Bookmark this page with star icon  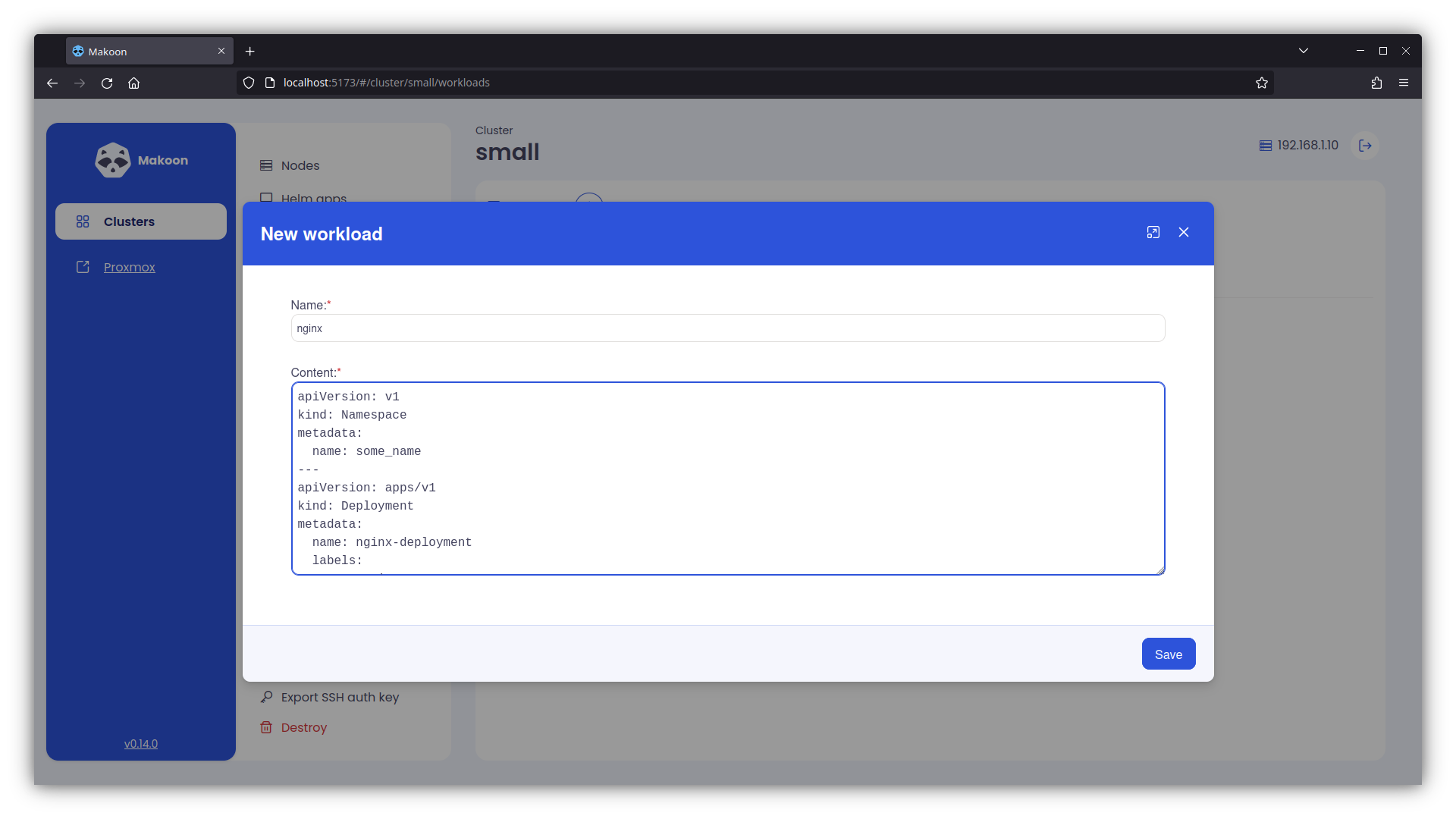(1261, 83)
